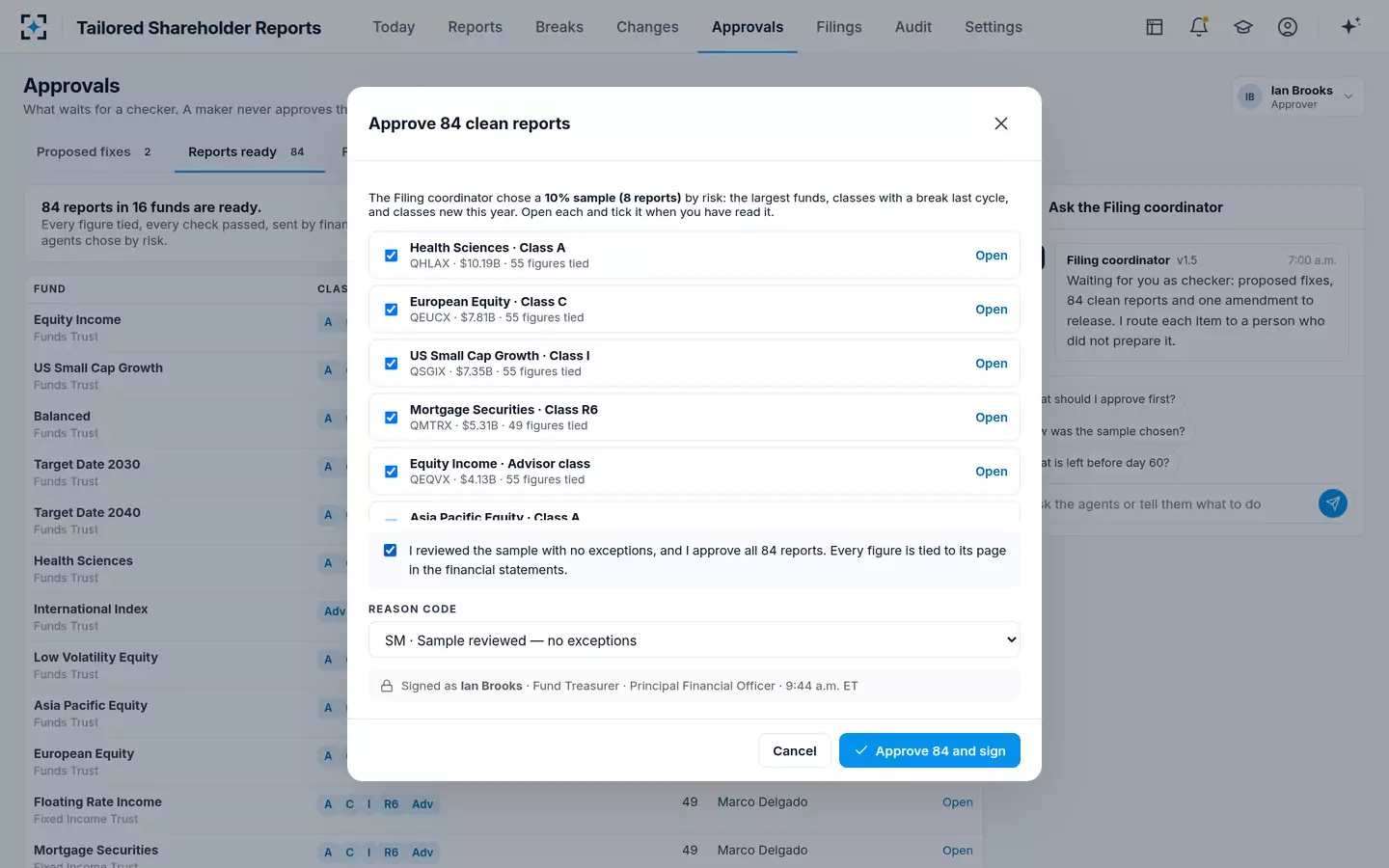Open the Changes tab

(x=647, y=27)
